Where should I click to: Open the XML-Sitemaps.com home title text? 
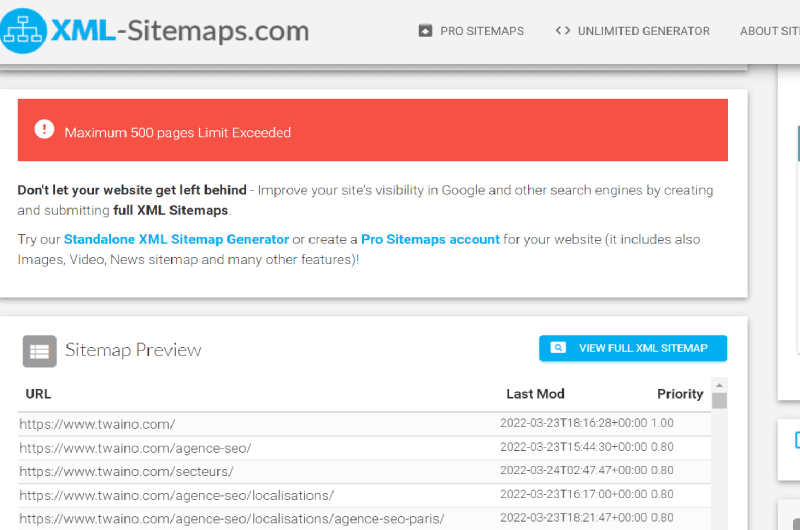click(180, 31)
